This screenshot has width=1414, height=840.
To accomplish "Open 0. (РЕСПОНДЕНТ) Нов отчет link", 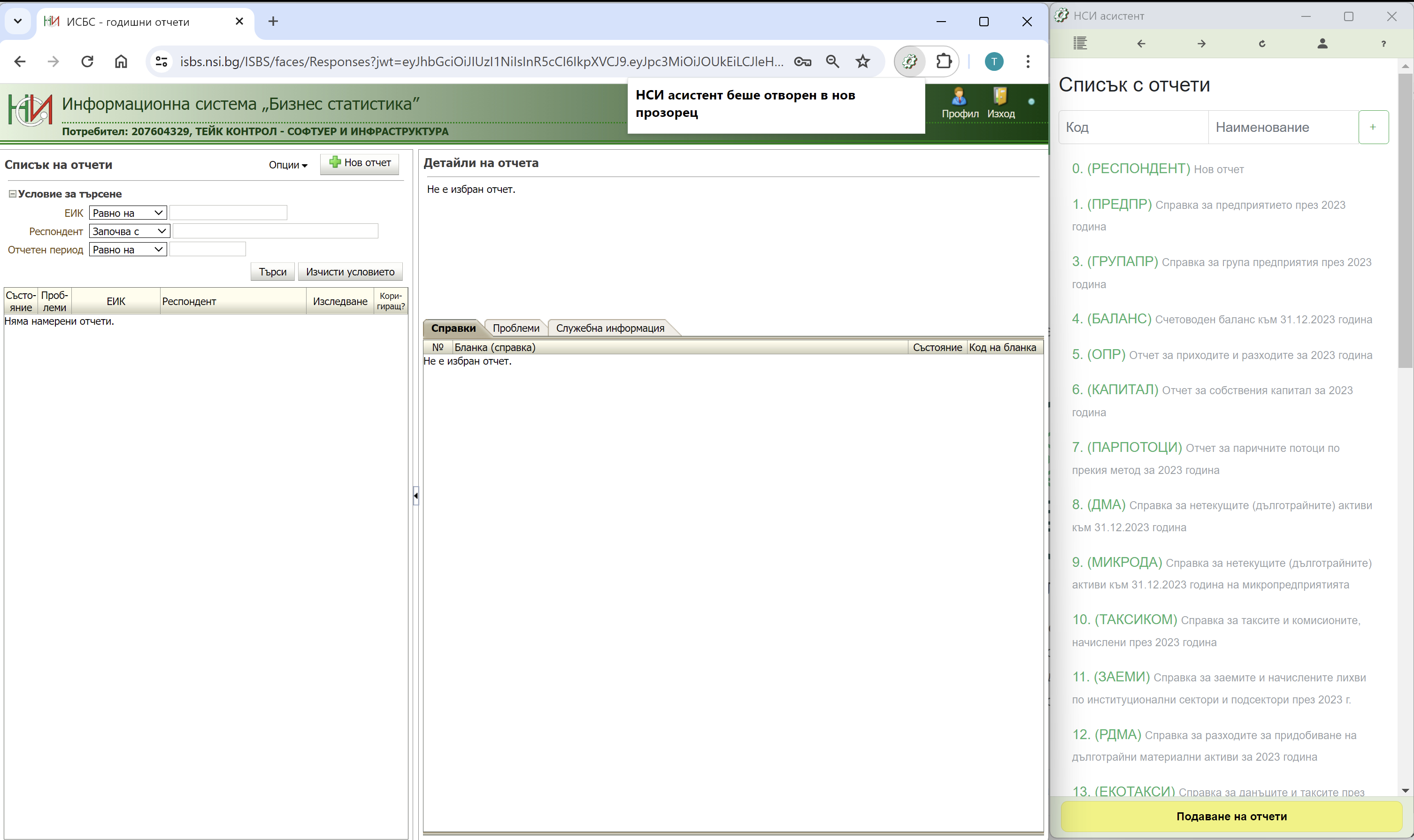I will click(x=1158, y=168).
